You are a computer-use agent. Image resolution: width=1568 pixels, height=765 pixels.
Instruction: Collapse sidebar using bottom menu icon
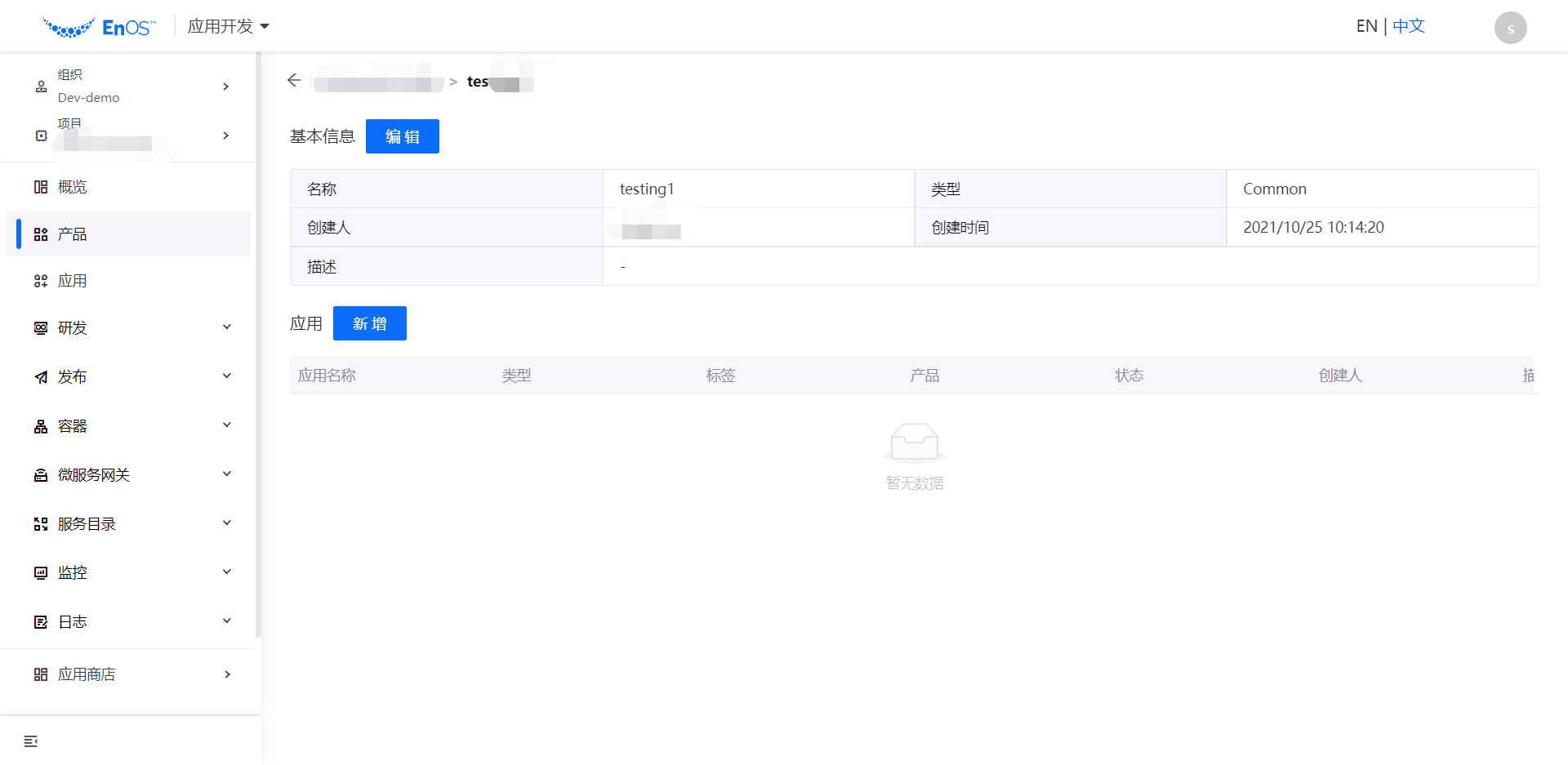31,741
